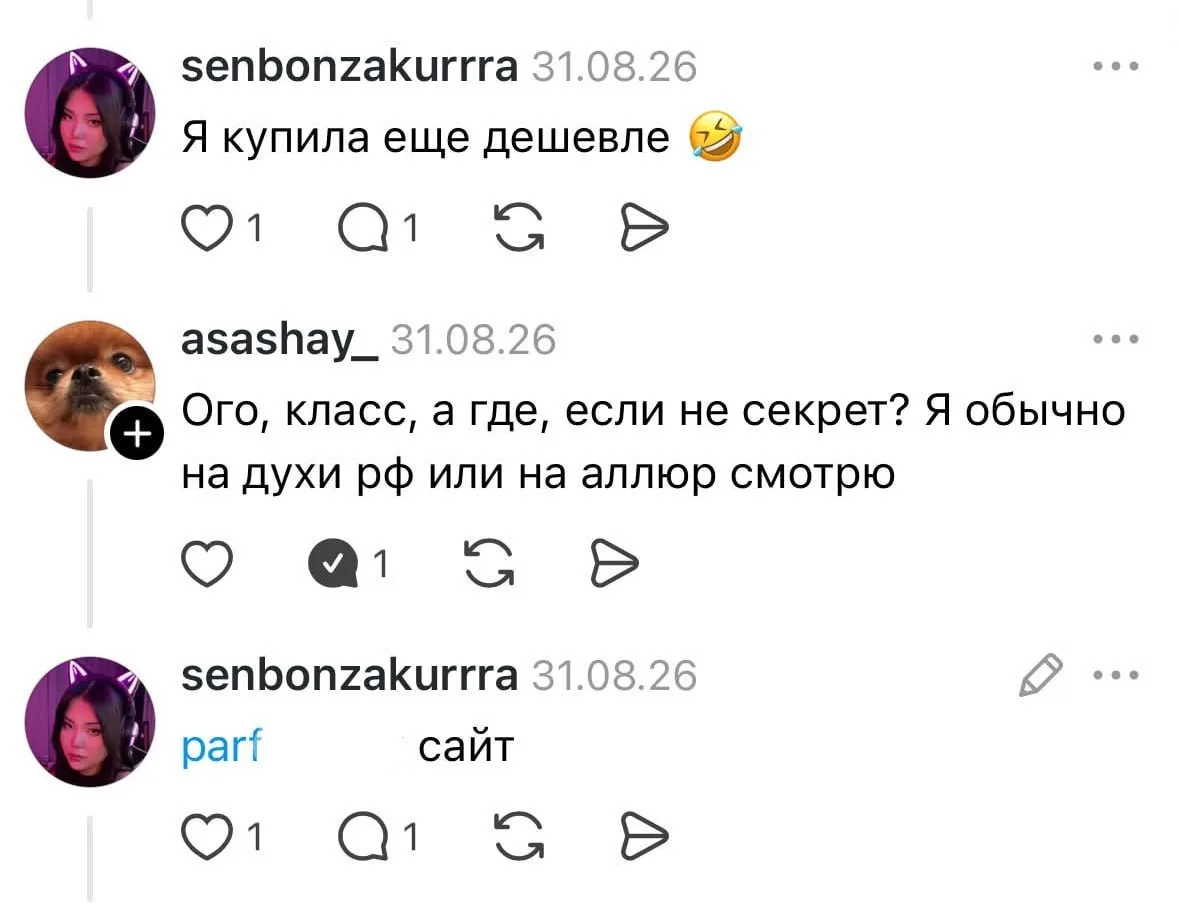Open asashay_ profile from username

(280, 341)
